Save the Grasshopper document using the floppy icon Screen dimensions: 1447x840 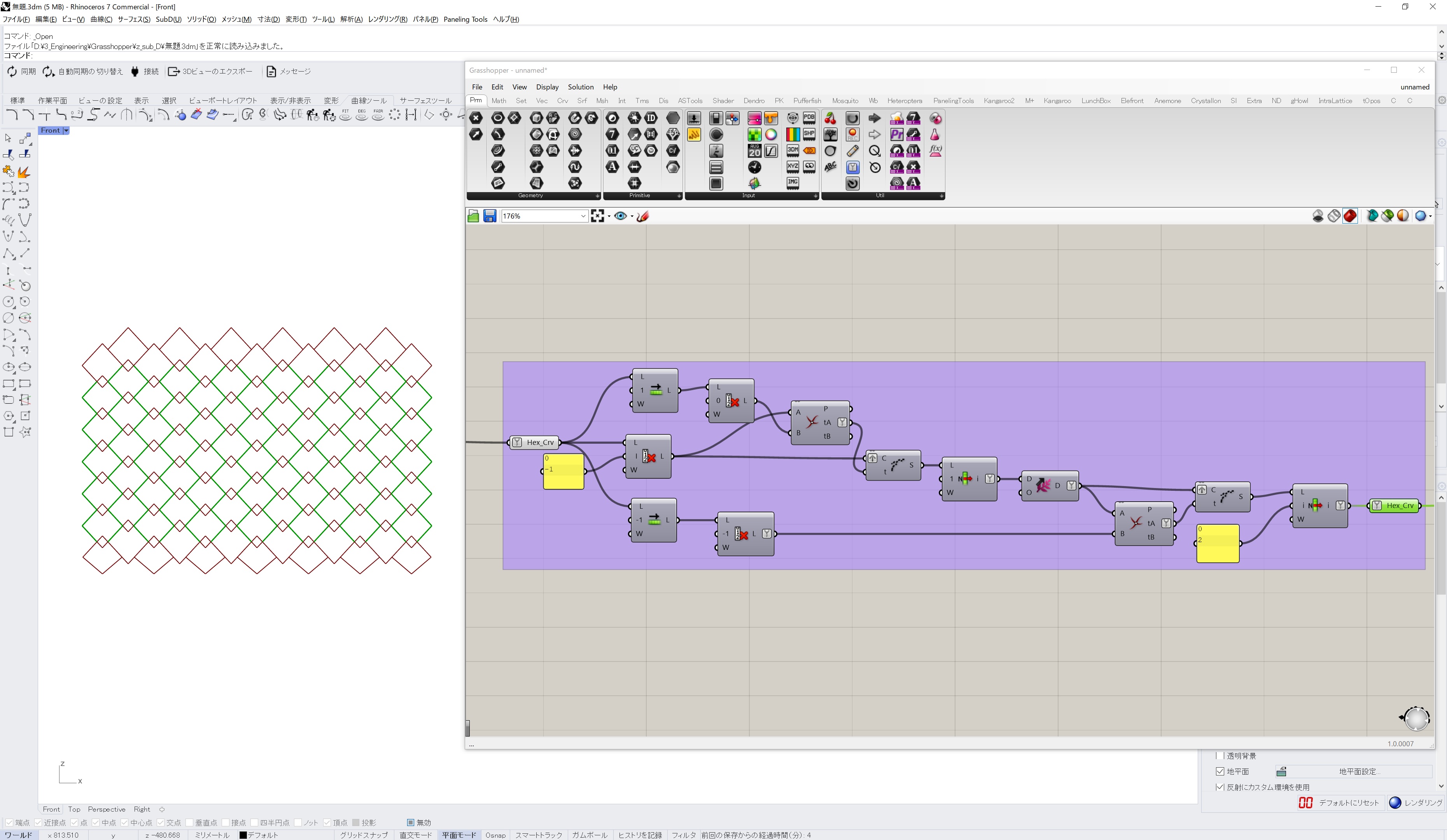coord(489,216)
